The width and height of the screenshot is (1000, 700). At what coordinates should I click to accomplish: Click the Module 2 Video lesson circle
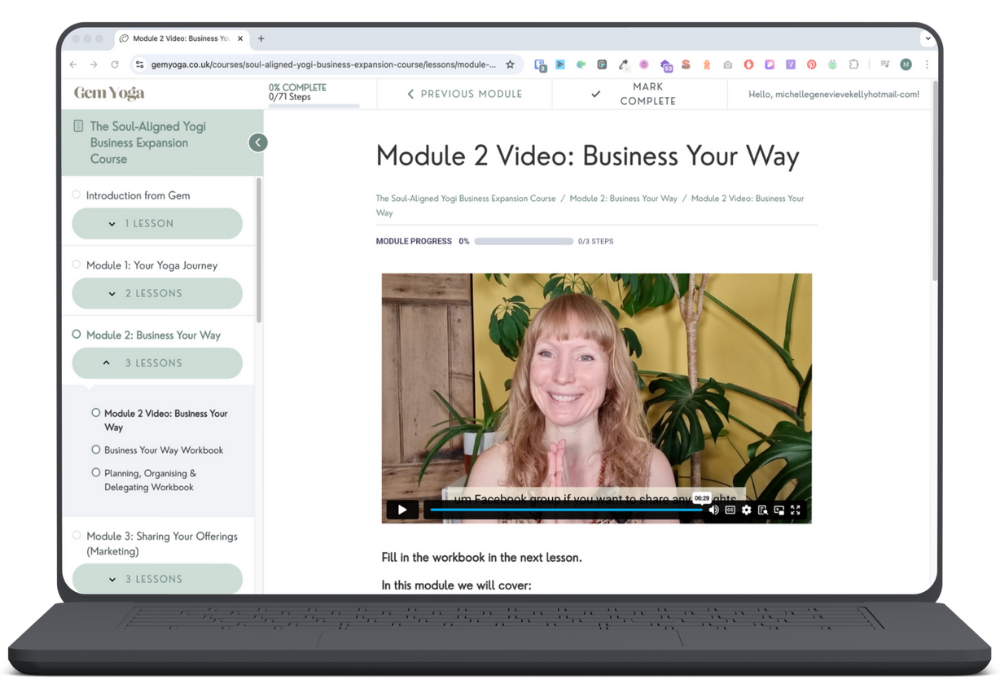coord(96,413)
